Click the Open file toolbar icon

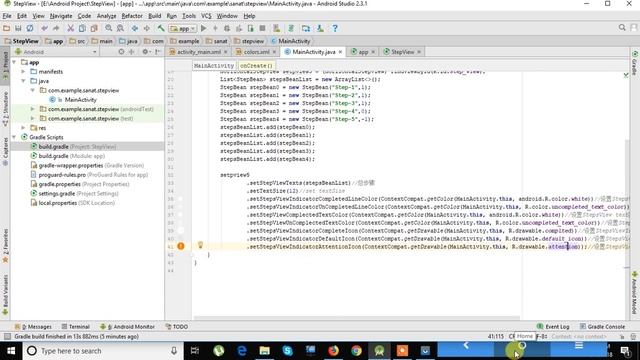coord(6,29)
